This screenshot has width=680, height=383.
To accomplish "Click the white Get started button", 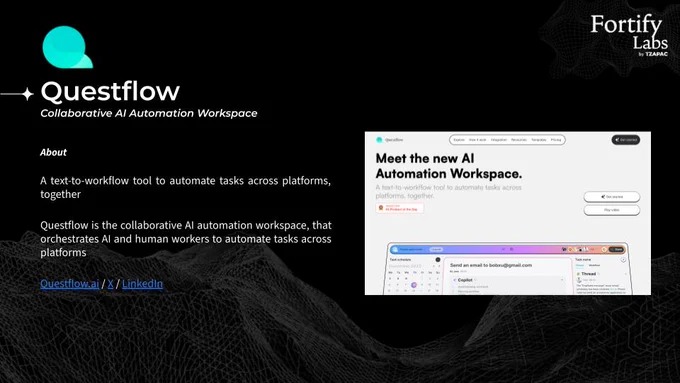I will click(x=611, y=197).
